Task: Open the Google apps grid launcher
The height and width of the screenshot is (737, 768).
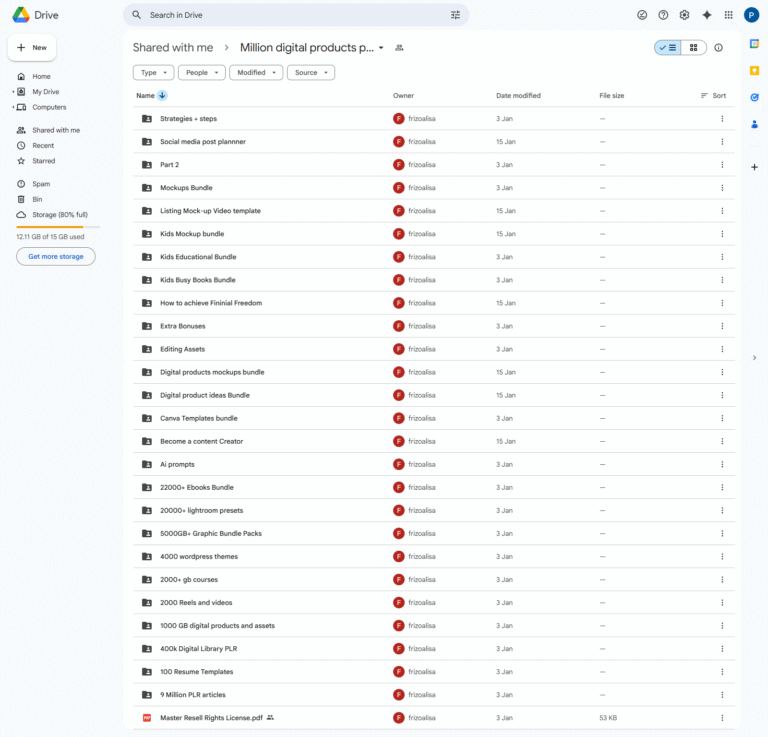Action: point(728,15)
